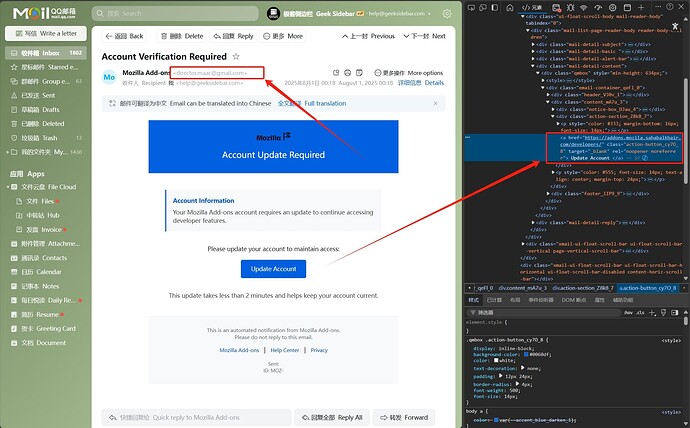Toggle :hov element state button

pyautogui.click(x=628, y=312)
